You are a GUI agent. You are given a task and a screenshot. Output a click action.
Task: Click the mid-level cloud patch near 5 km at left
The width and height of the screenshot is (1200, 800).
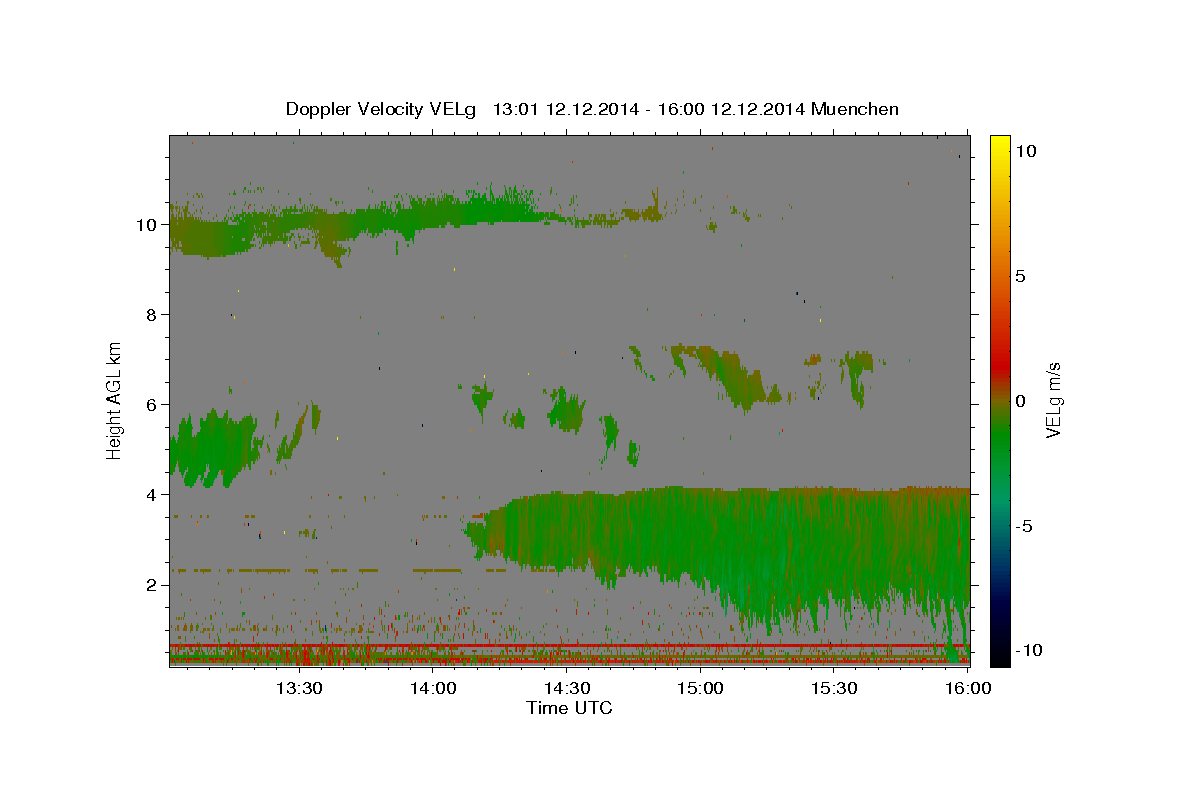[x=215, y=448]
